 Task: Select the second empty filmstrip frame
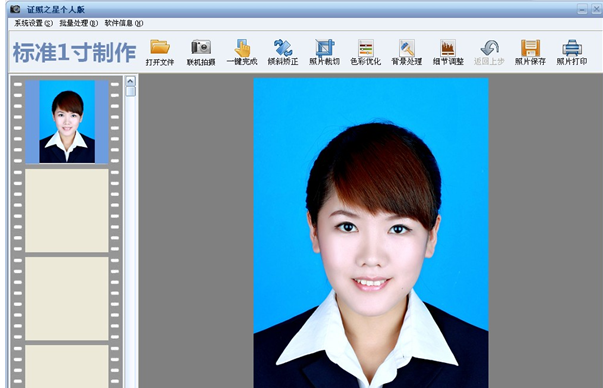click(67, 298)
